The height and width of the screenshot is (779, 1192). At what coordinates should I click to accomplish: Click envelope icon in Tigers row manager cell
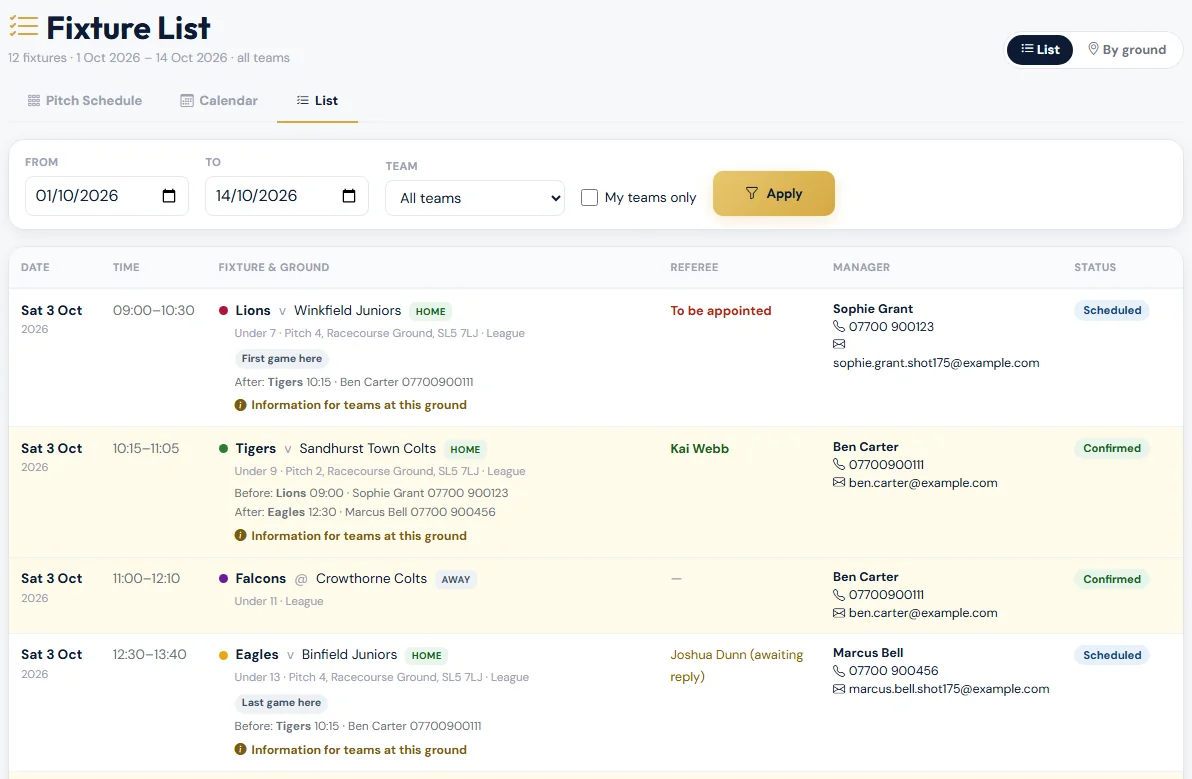839,483
